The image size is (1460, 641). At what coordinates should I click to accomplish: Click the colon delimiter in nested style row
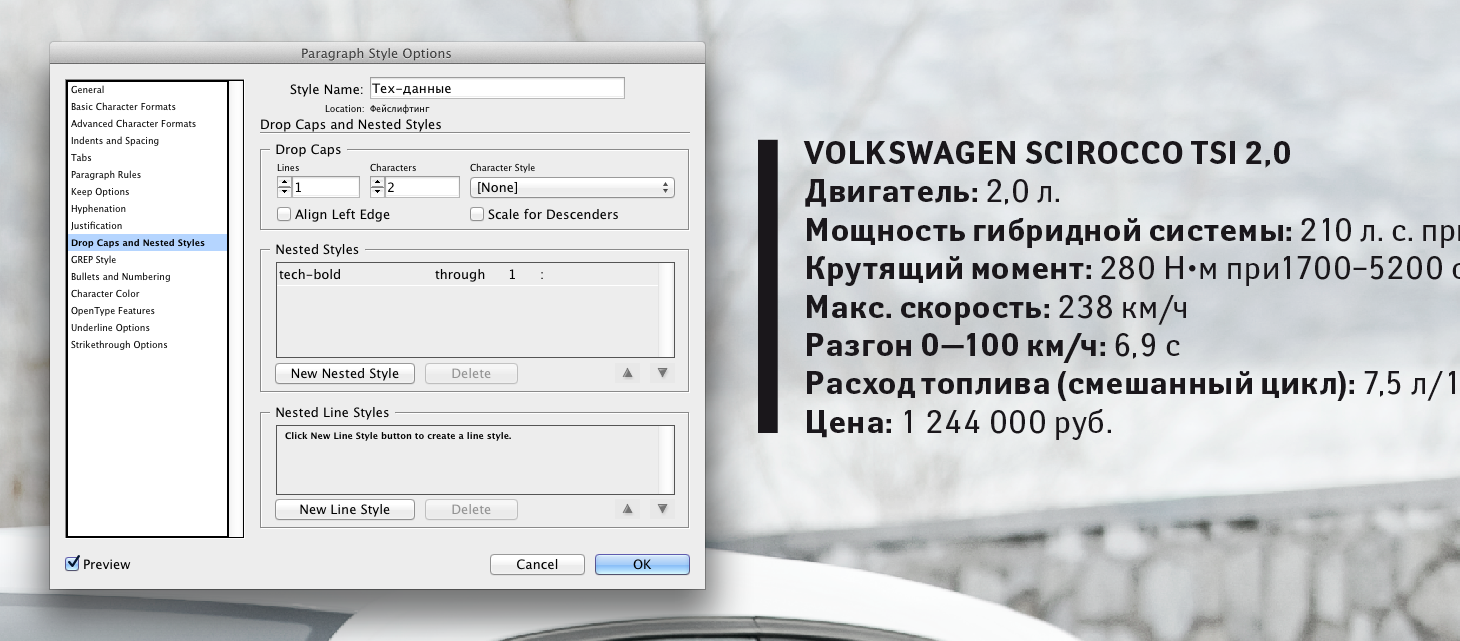point(542,274)
